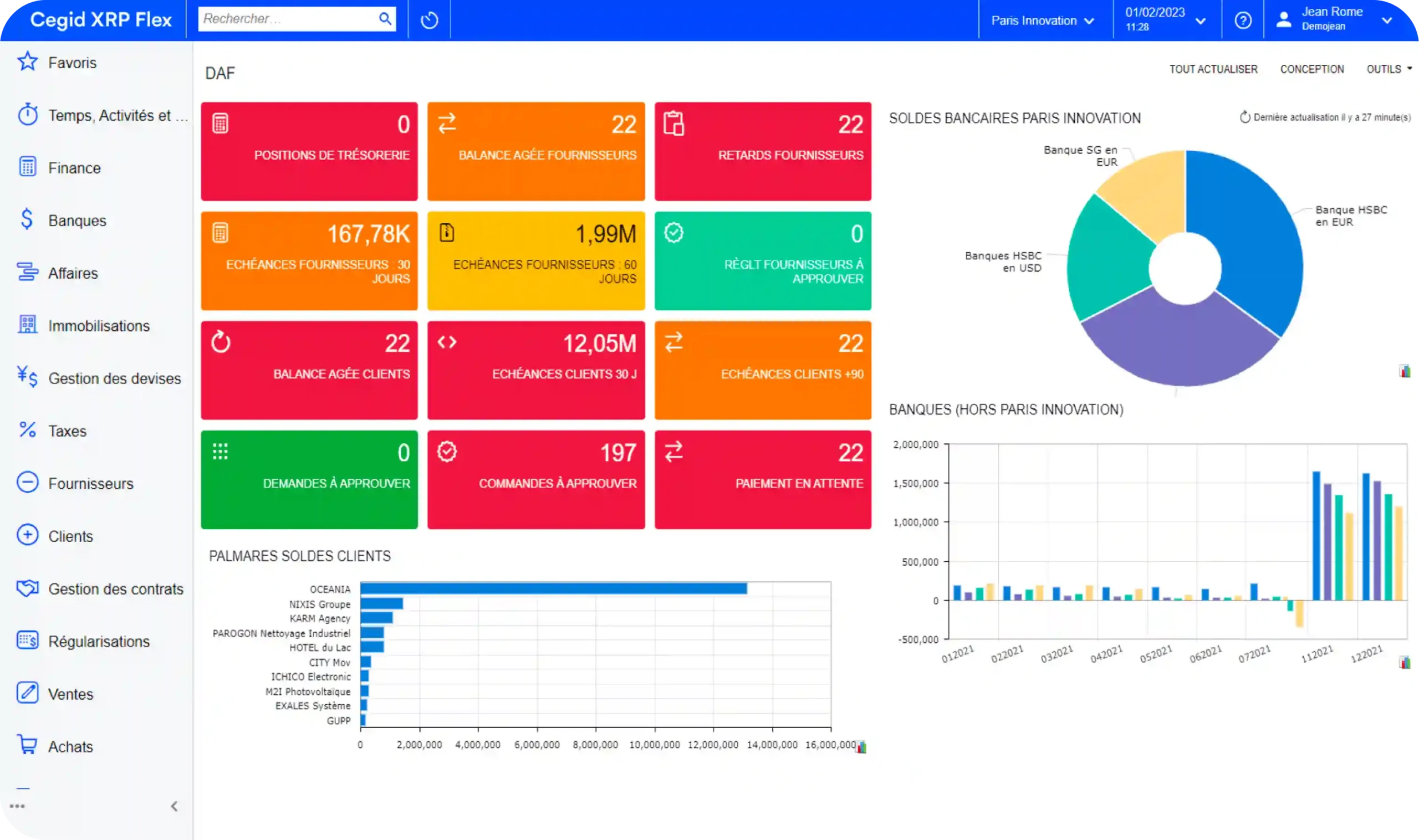Click the Taxes percent icon
The width and height of the screenshot is (1419, 840).
(27, 430)
